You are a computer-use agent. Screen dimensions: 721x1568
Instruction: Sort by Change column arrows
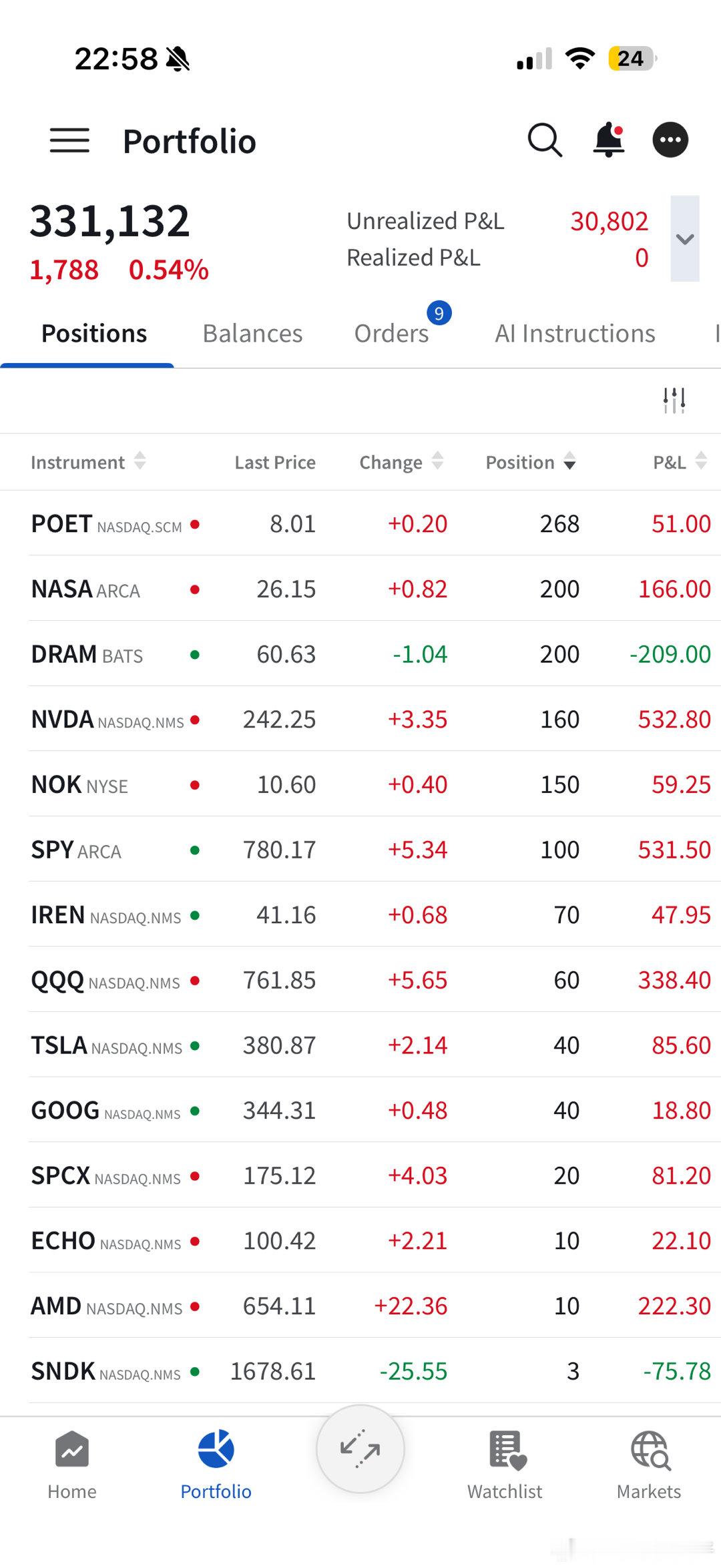437,461
